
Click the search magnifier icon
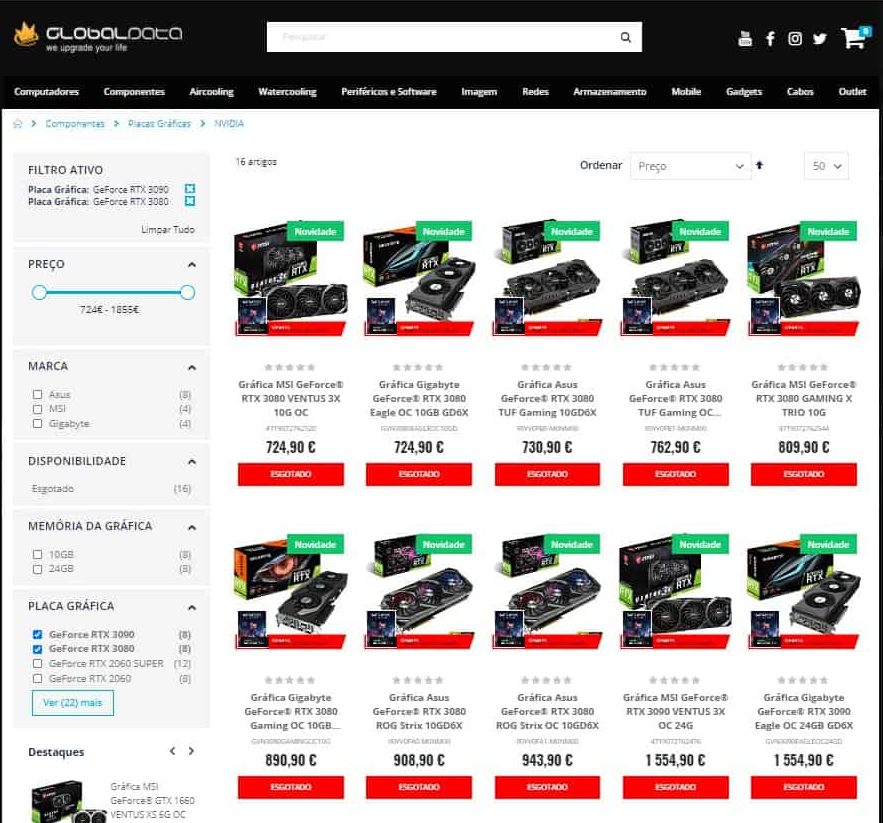click(625, 37)
